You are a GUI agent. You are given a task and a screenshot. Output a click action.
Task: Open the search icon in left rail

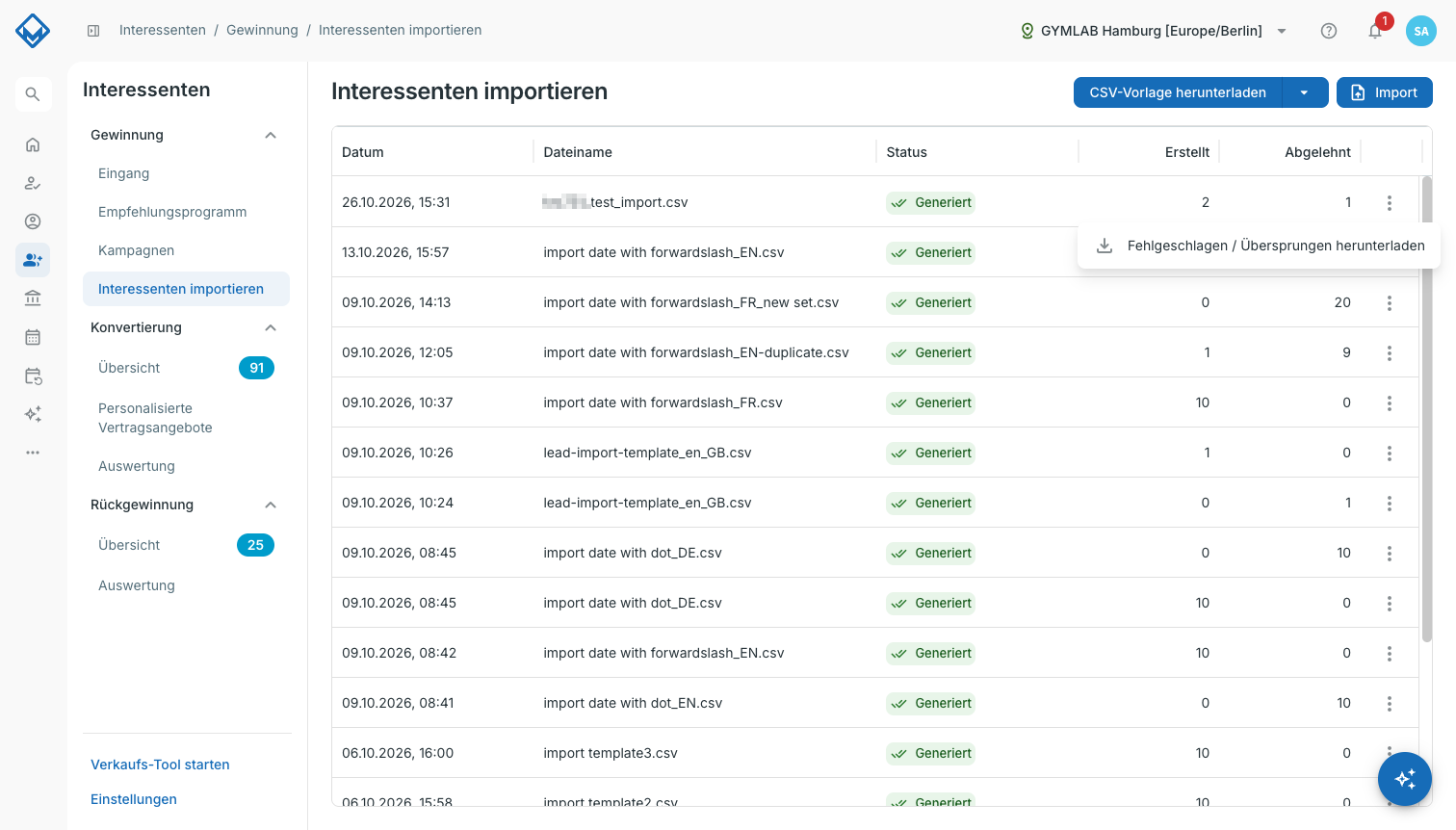(33, 94)
